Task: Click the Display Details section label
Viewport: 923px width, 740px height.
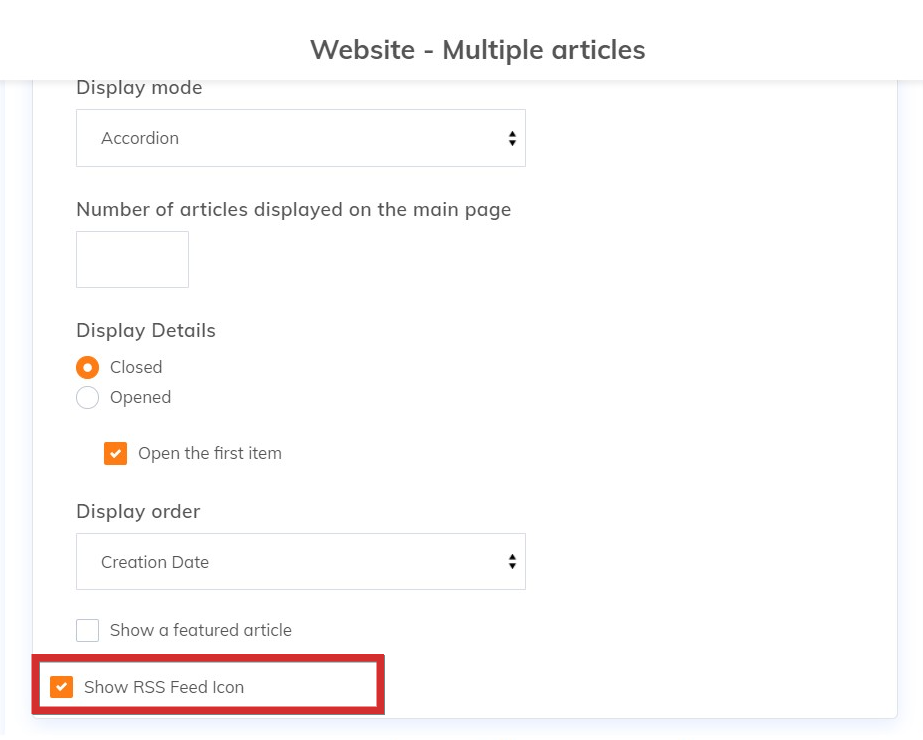Action: click(146, 330)
